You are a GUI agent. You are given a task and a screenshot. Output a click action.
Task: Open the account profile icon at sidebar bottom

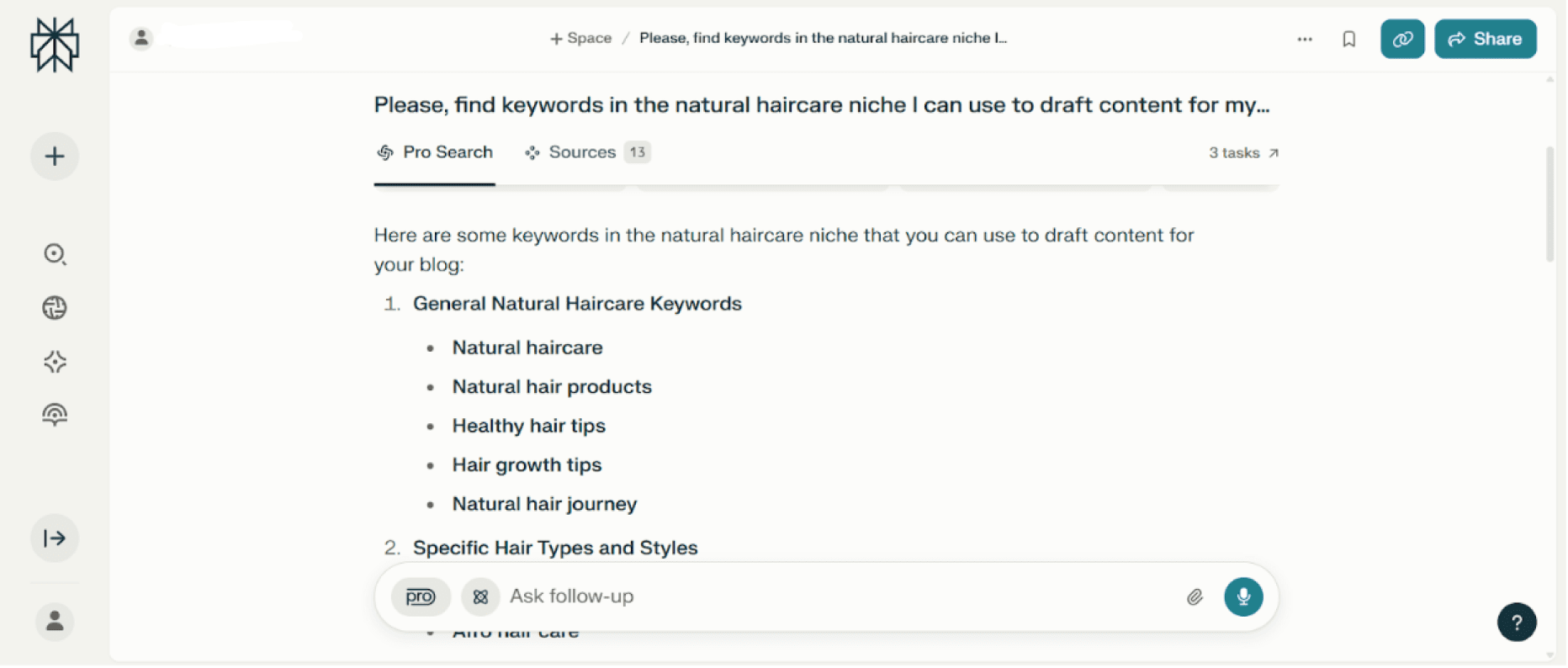pyautogui.click(x=55, y=623)
